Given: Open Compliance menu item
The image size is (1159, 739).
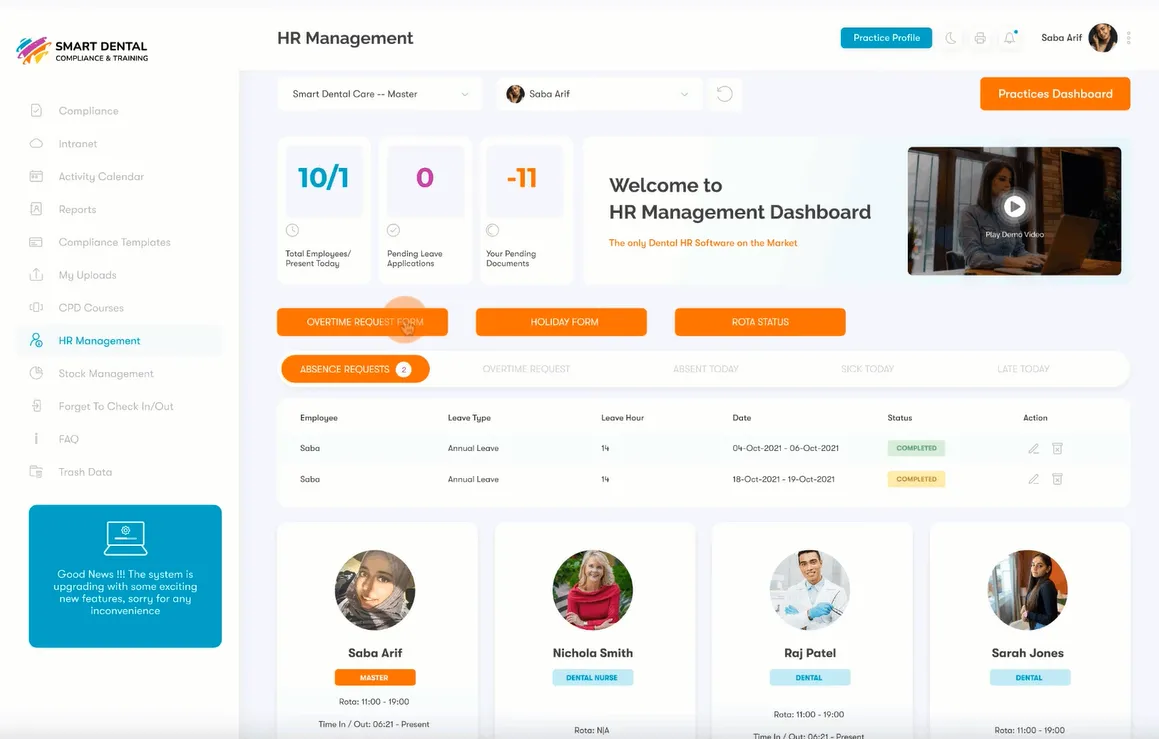Looking at the screenshot, I should coord(89,111).
